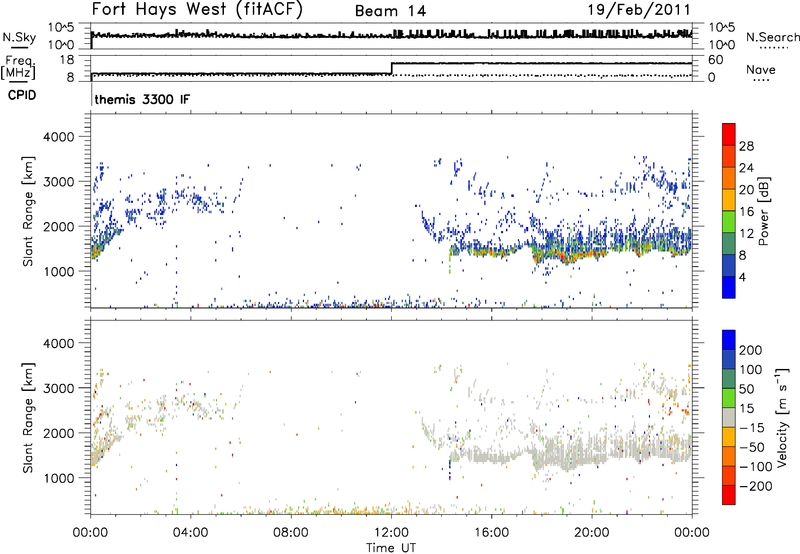This screenshot has width=800, height=554.
Task: Click the 'Velocity [m s-1]' color bar title
Action: tap(781, 417)
